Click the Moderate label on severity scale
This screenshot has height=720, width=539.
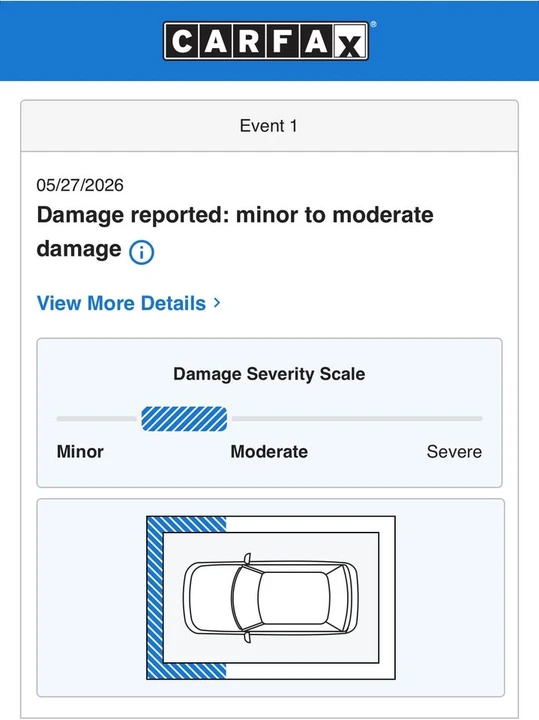point(269,451)
